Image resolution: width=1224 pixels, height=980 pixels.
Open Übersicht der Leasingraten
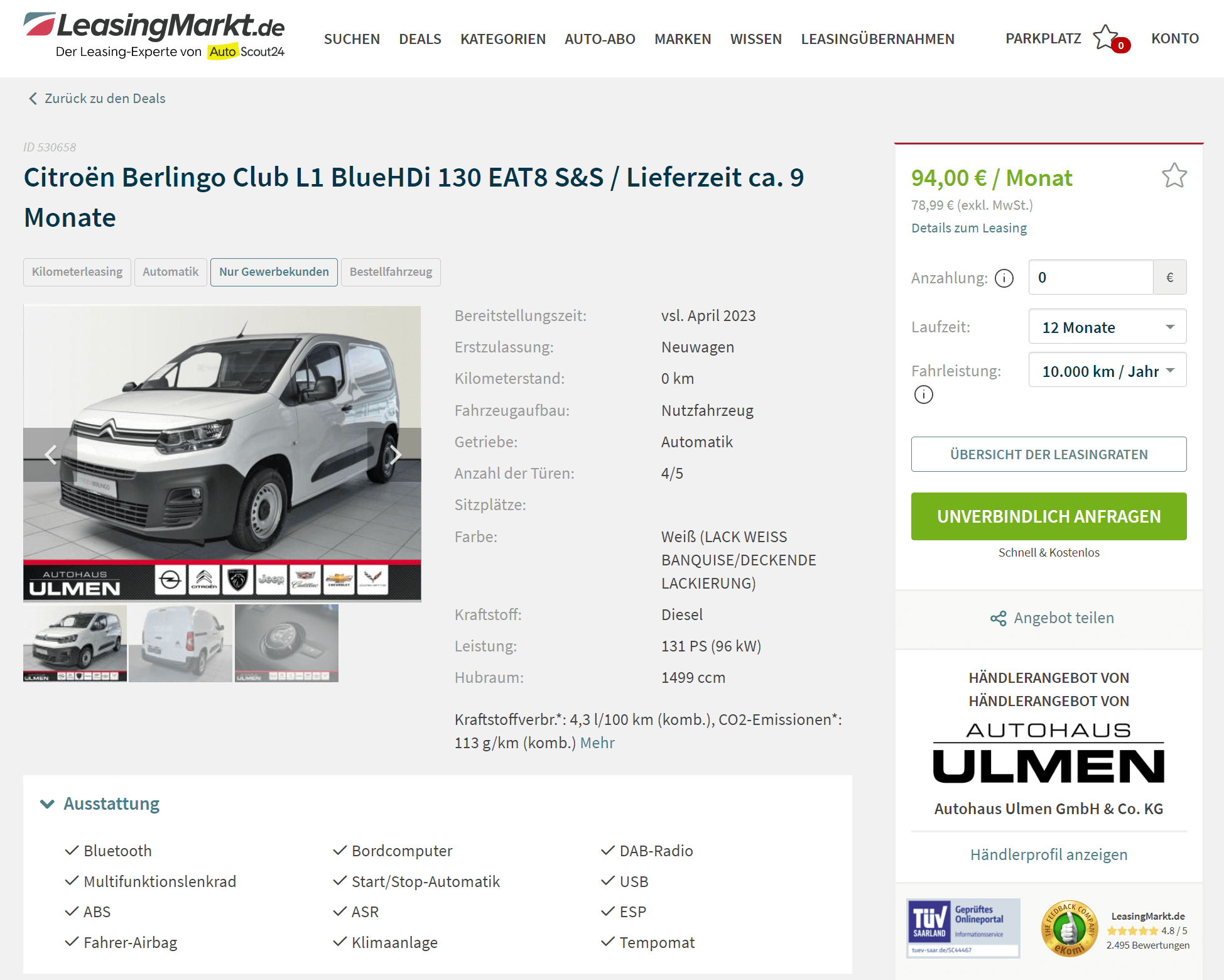tap(1049, 454)
